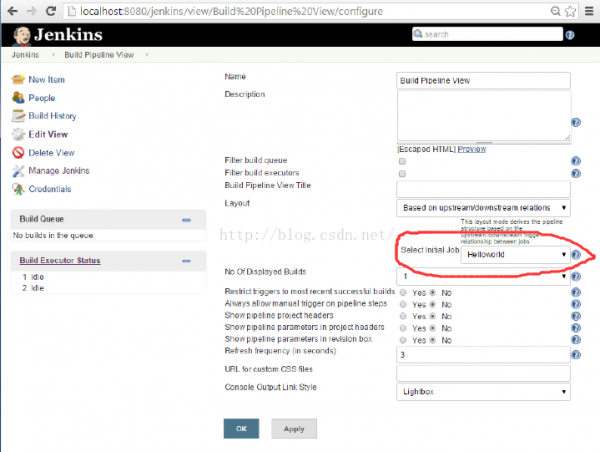The width and height of the screenshot is (600, 452).
Task: Click the Credentials keys icon
Action: coord(18,189)
